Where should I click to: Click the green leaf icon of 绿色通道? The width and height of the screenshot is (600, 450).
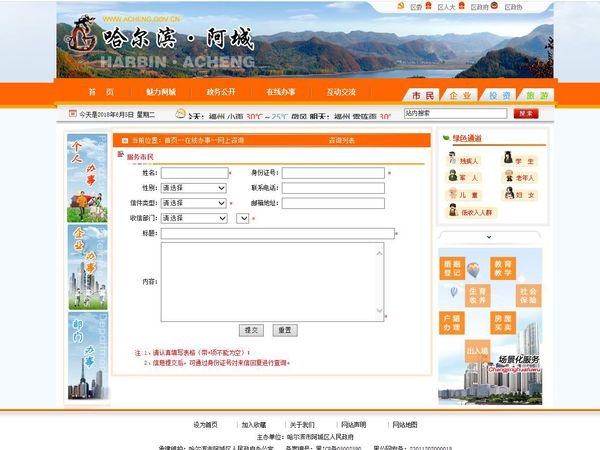pos(446,138)
